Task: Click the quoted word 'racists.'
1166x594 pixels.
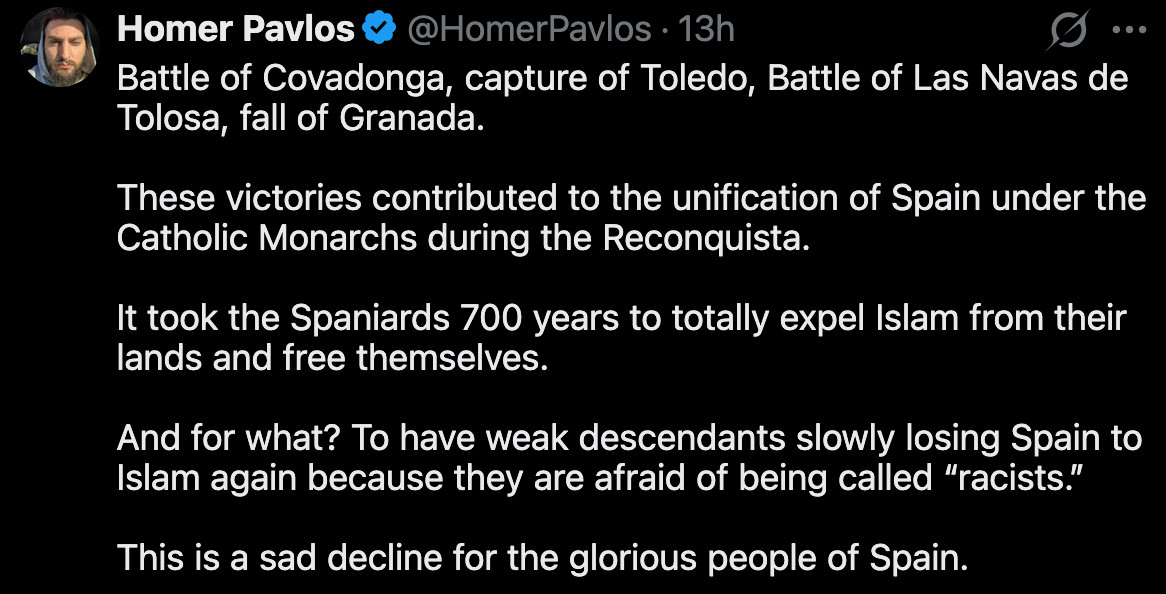Action: pyautogui.click(x=989, y=477)
